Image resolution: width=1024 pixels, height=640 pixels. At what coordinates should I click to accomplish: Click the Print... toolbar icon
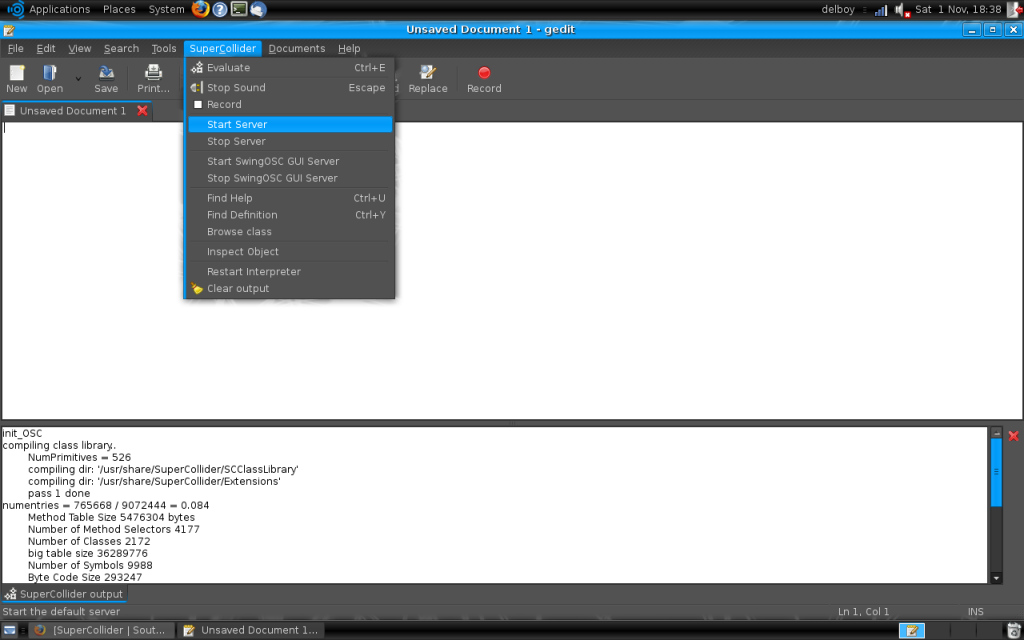coord(153,78)
